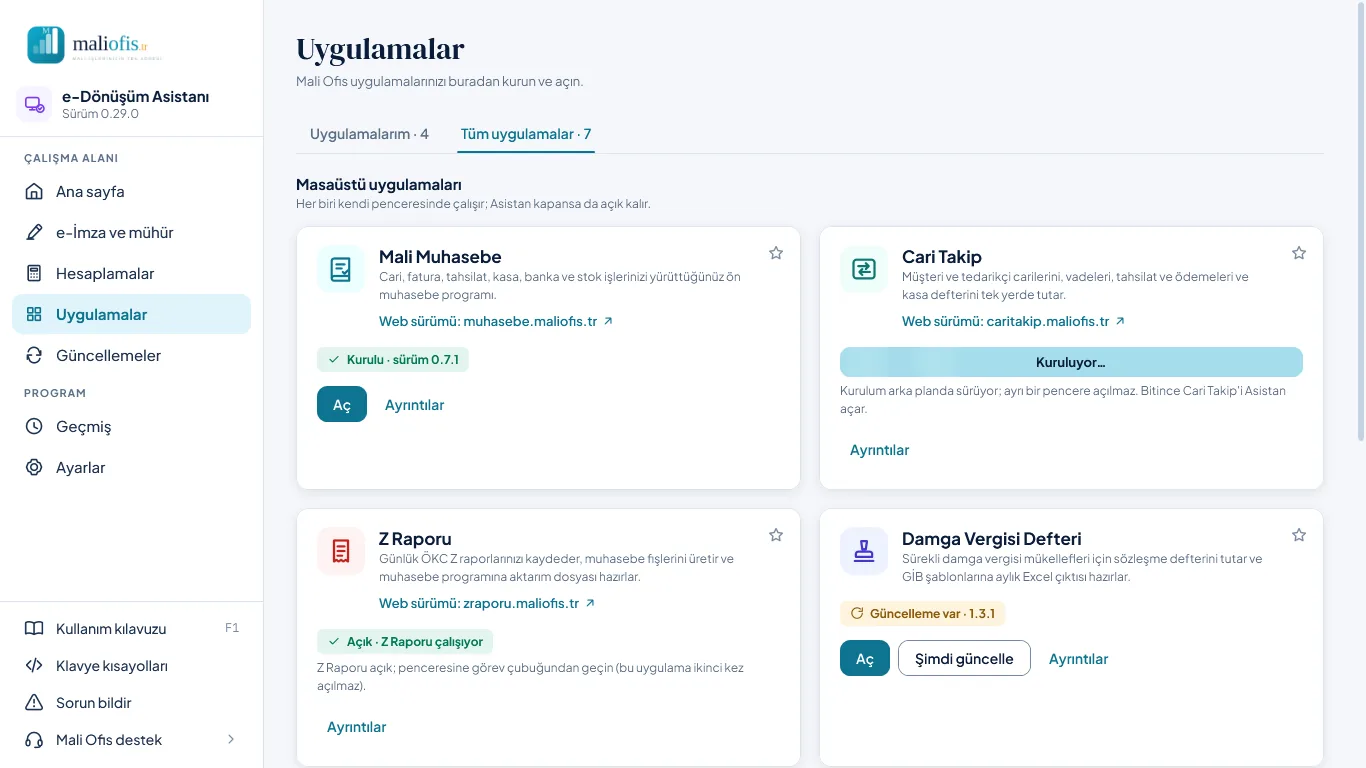The height and width of the screenshot is (768, 1366).
Task: Click the Uygulamalar page heading
Action: 380,49
